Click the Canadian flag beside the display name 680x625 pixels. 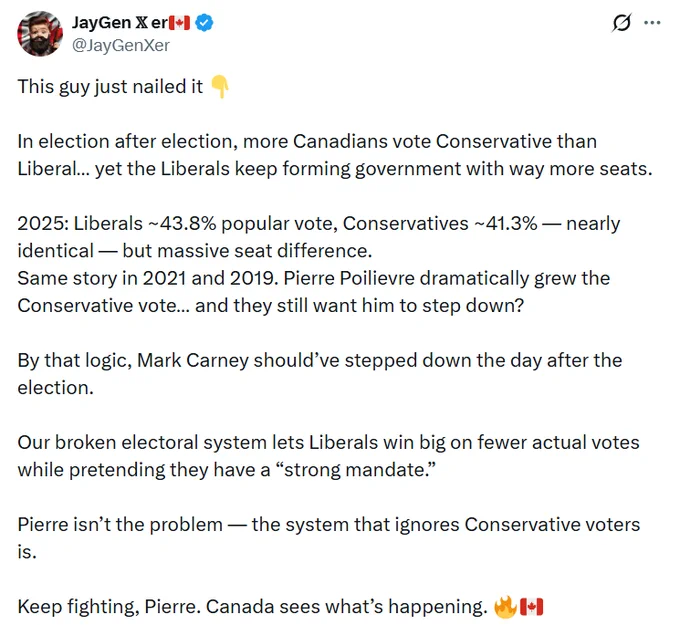(x=179, y=23)
